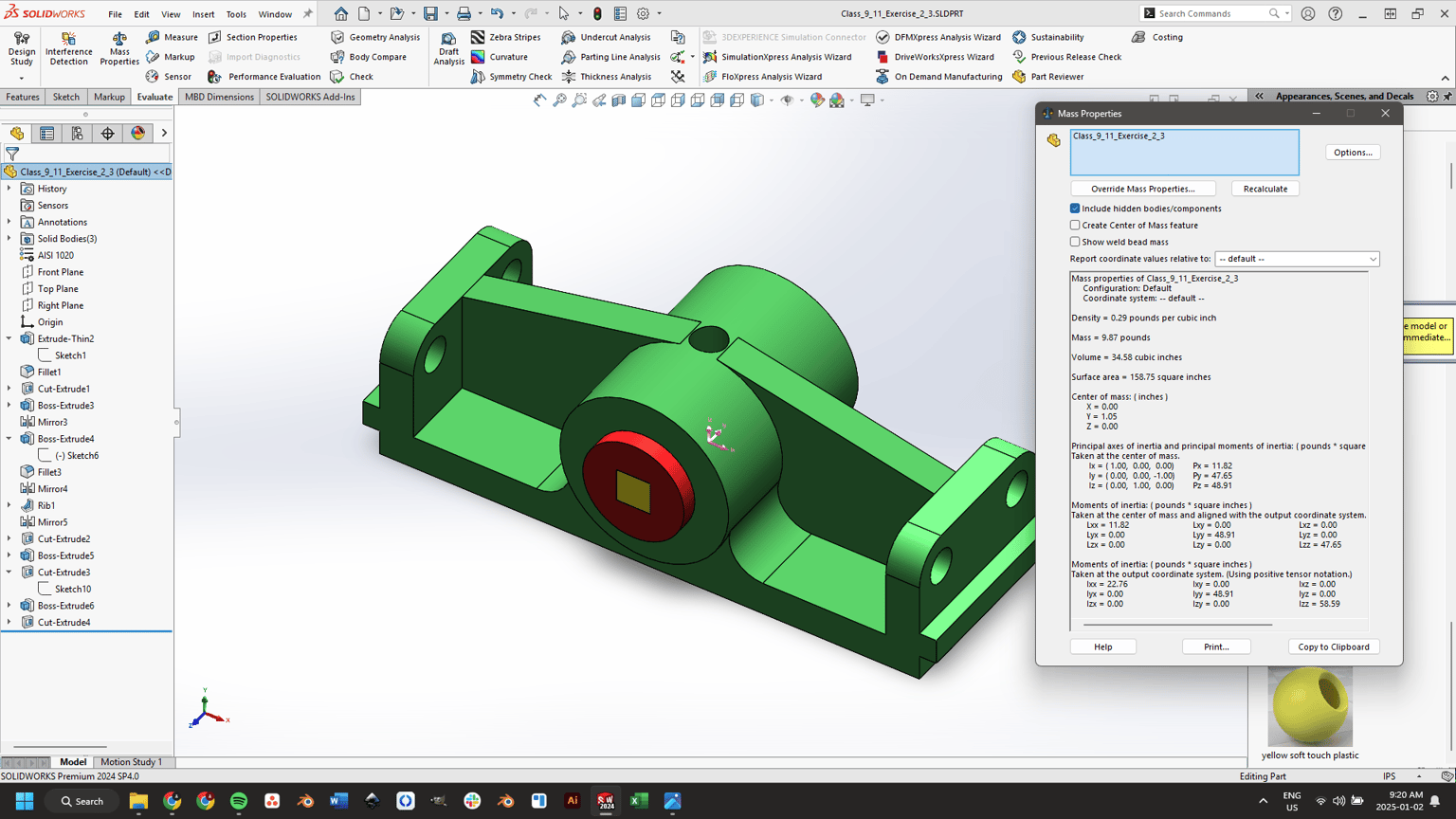The image size is (1456, 819).
Task: Expand the Rib1 feature
Action: coord(9,505)
